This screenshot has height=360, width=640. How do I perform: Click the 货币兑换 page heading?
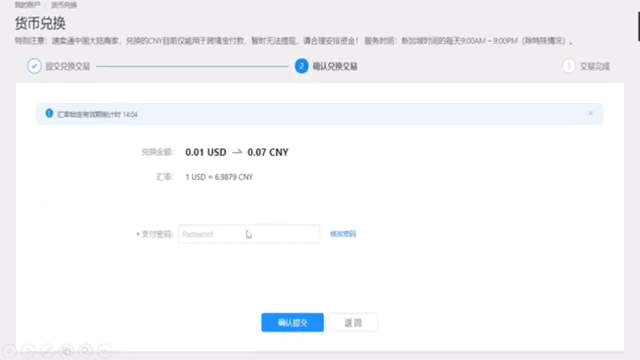40,23
